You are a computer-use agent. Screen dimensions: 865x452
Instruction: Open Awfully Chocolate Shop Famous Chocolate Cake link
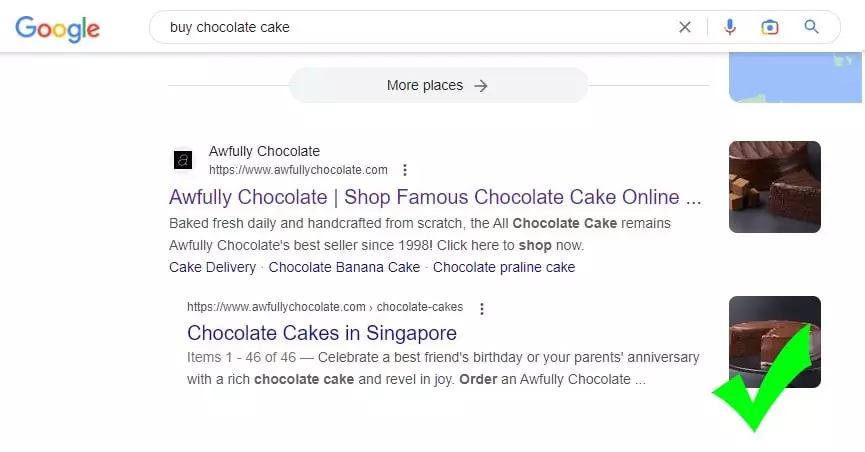coord(435,197)
